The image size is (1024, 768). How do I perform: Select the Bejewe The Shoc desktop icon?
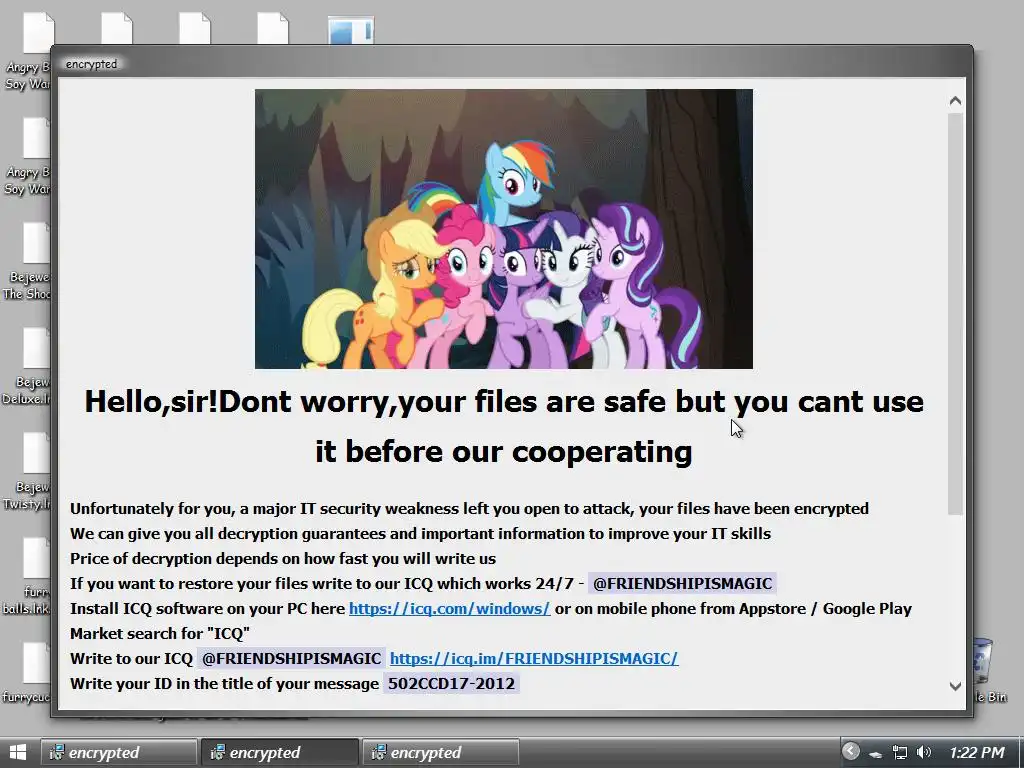(27, 261)
